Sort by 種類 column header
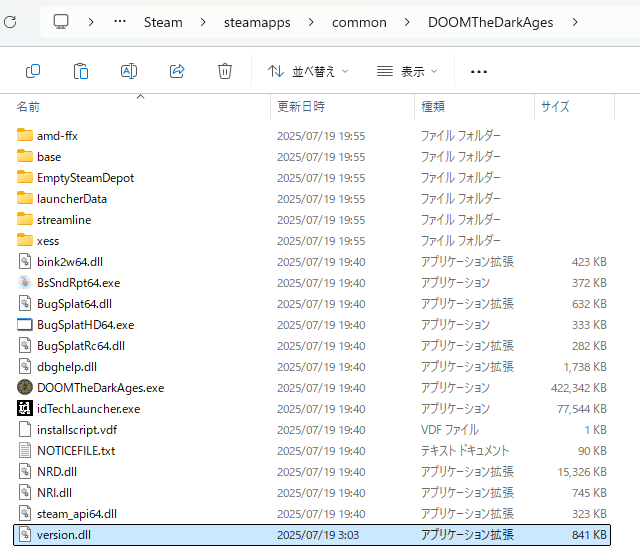The width and height of the screenshot is (640, 553). coord(433,107)
